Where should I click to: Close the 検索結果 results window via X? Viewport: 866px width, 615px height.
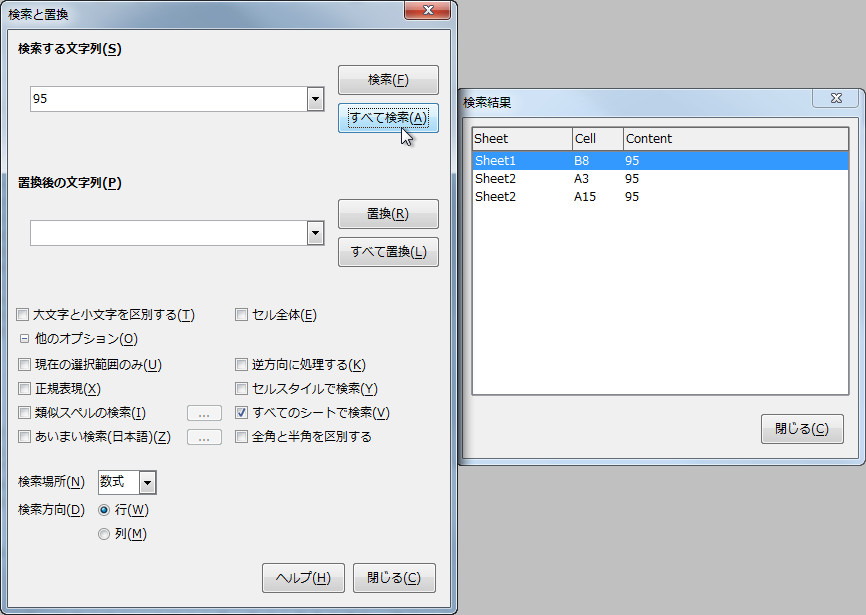pos(834,98)
